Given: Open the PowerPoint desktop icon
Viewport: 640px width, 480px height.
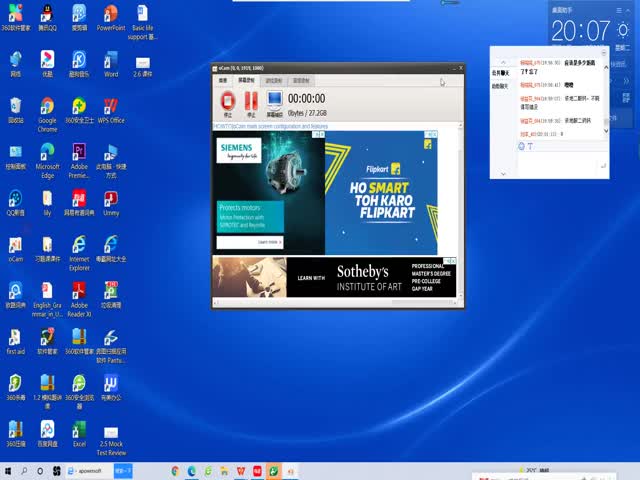Looking at the screenshot, I should [x=110, y=15].
